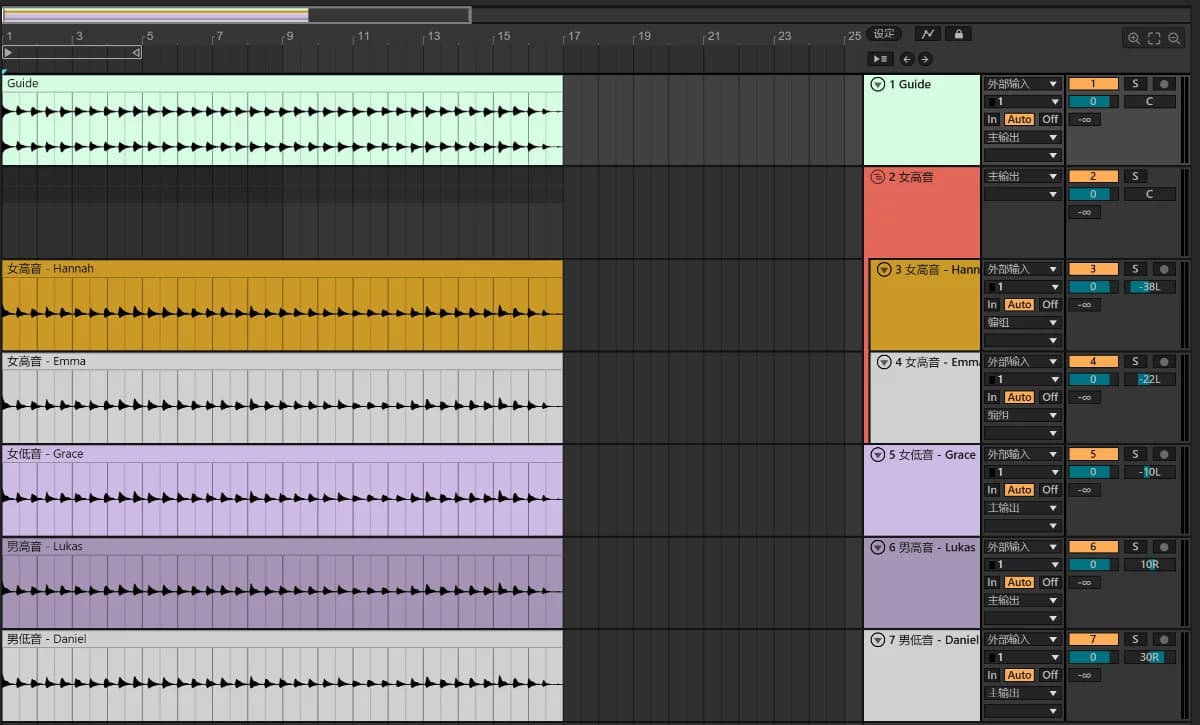The width and height of the screenshot is (1200, 725).
Task: Click the right arrow navigation icon
Action: (924, 59)
